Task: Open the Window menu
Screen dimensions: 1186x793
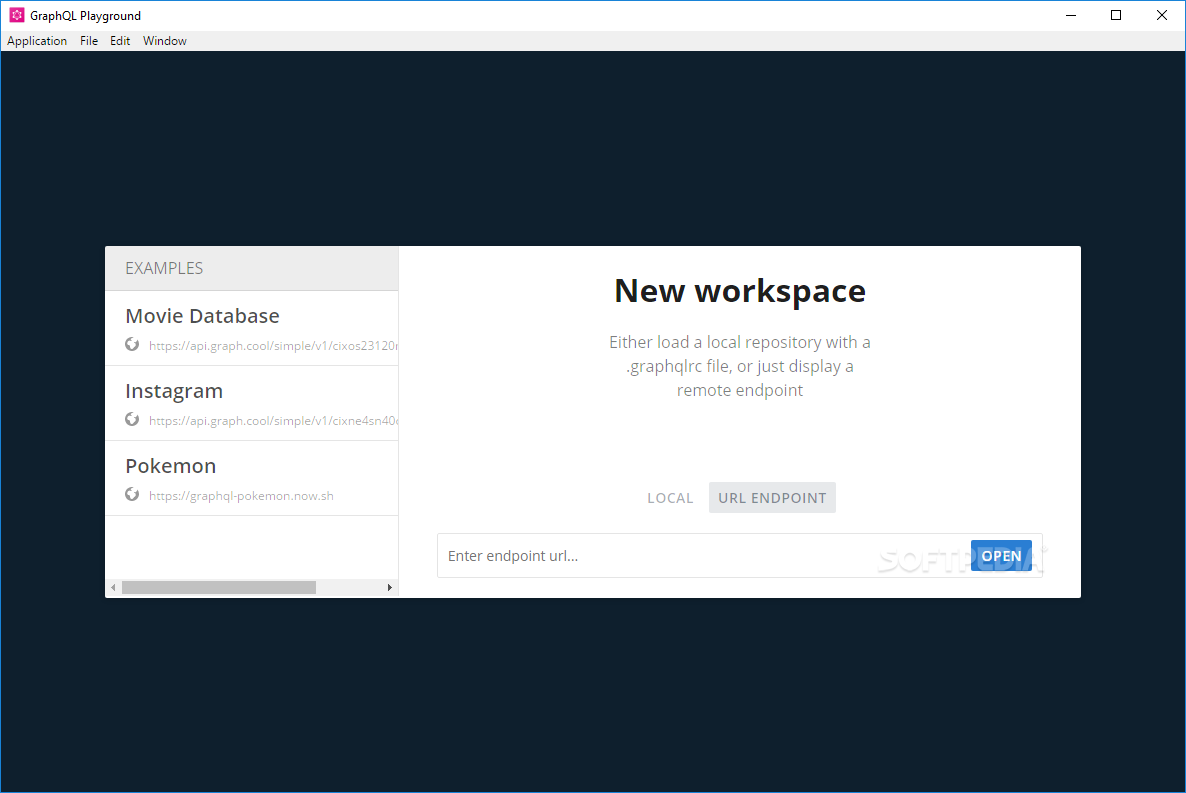Action: (x=164, y=41)
